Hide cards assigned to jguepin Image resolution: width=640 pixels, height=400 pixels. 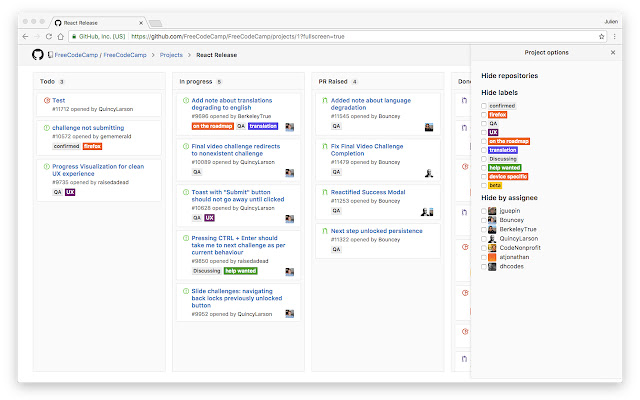coord(484,211)
